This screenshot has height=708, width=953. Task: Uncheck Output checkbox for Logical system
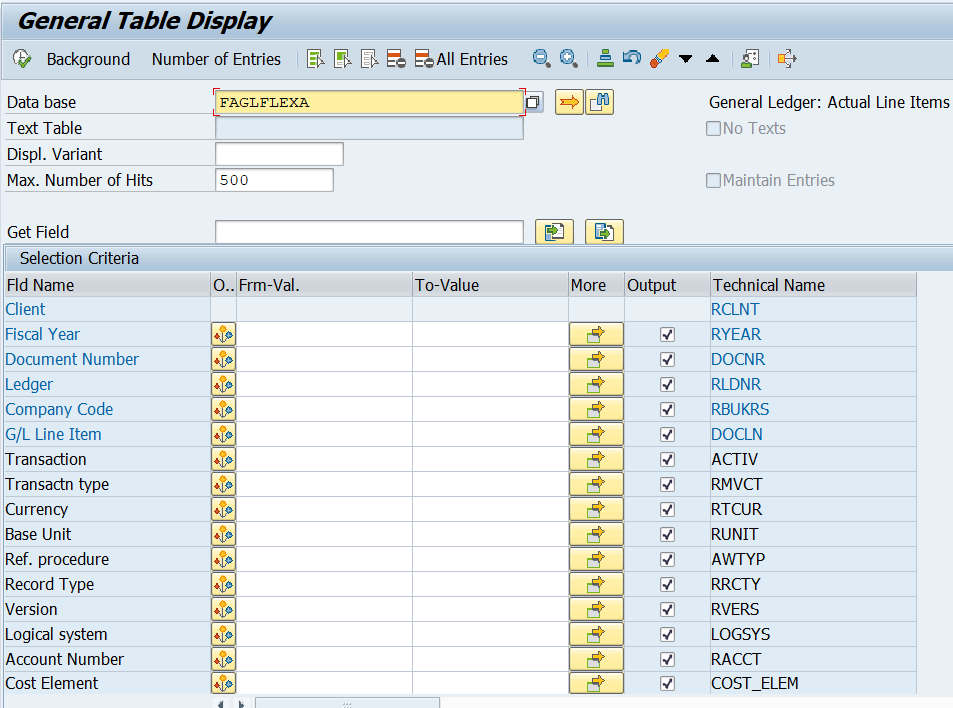coord(667,634)
